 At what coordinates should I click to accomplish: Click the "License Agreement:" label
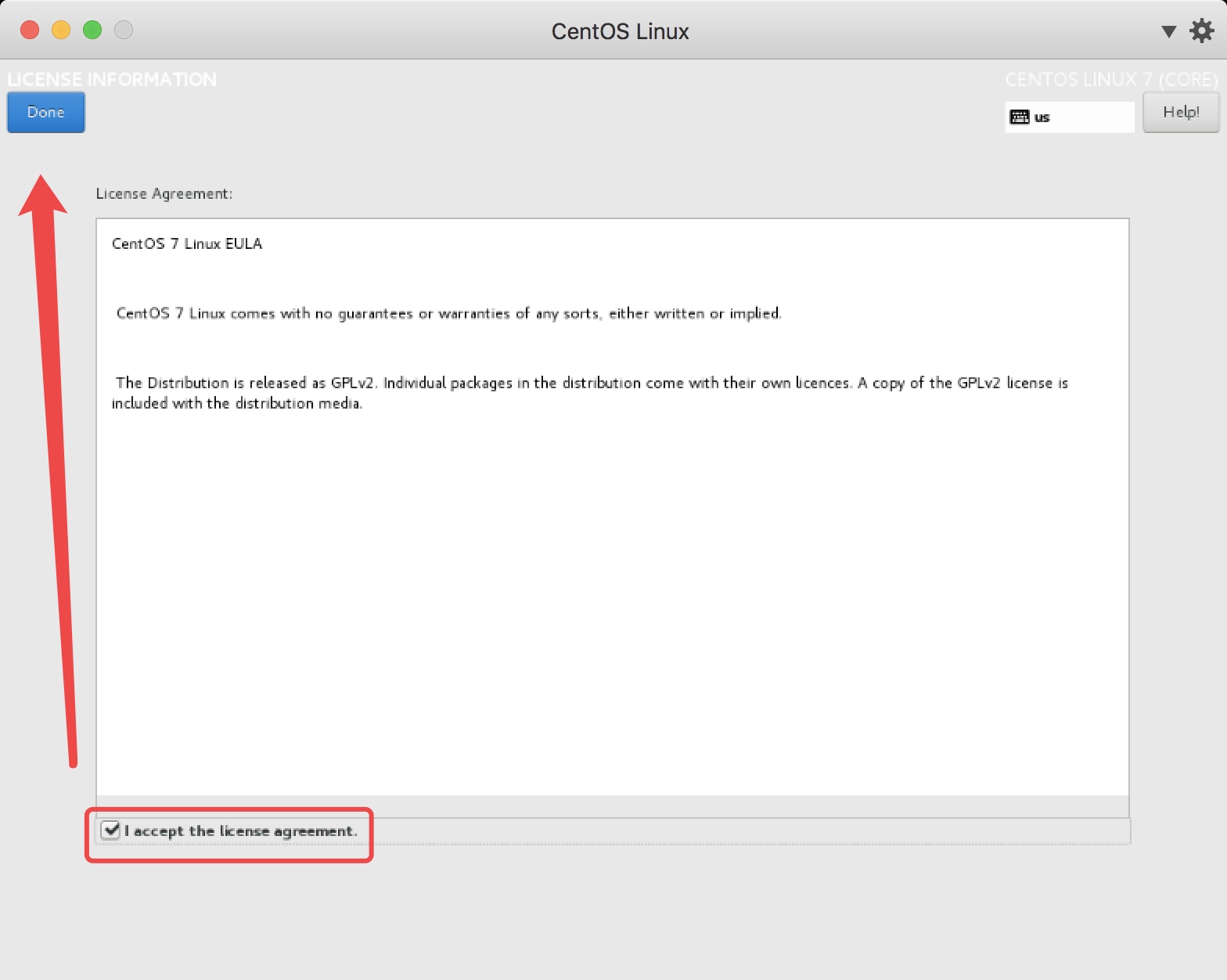point(164,193)
